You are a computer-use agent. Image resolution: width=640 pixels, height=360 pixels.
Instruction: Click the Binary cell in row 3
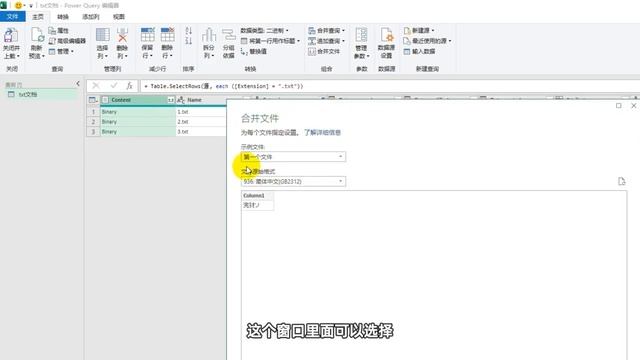click(x=138, y=132)
